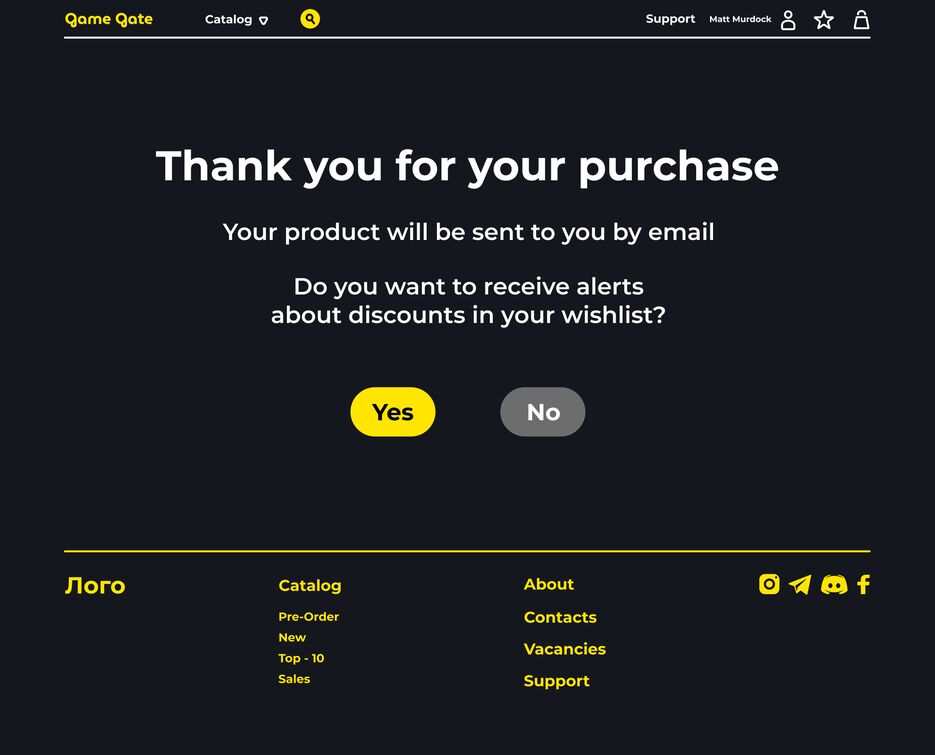The image size is (935, 755).
Task: Expand the Catalog dropdown arrow
Action: coord(264,21)
